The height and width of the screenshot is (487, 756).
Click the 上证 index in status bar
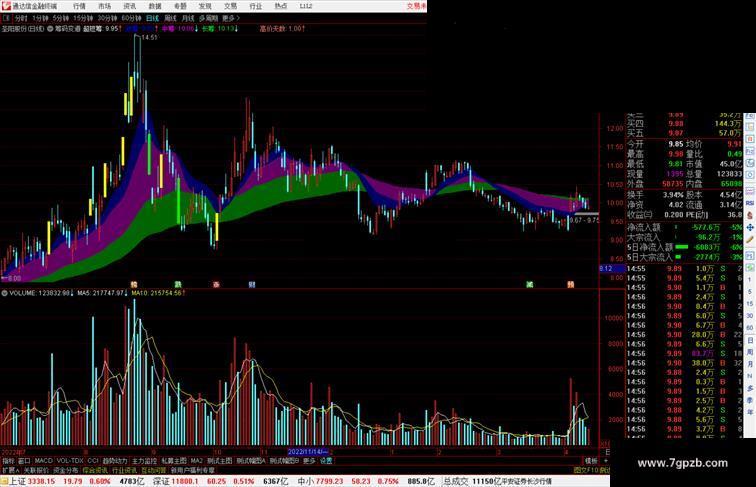tap(17, 481)
